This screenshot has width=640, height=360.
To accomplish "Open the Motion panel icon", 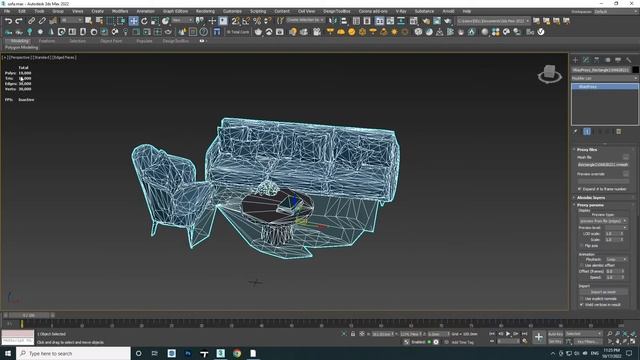I will tap(607, 60).
